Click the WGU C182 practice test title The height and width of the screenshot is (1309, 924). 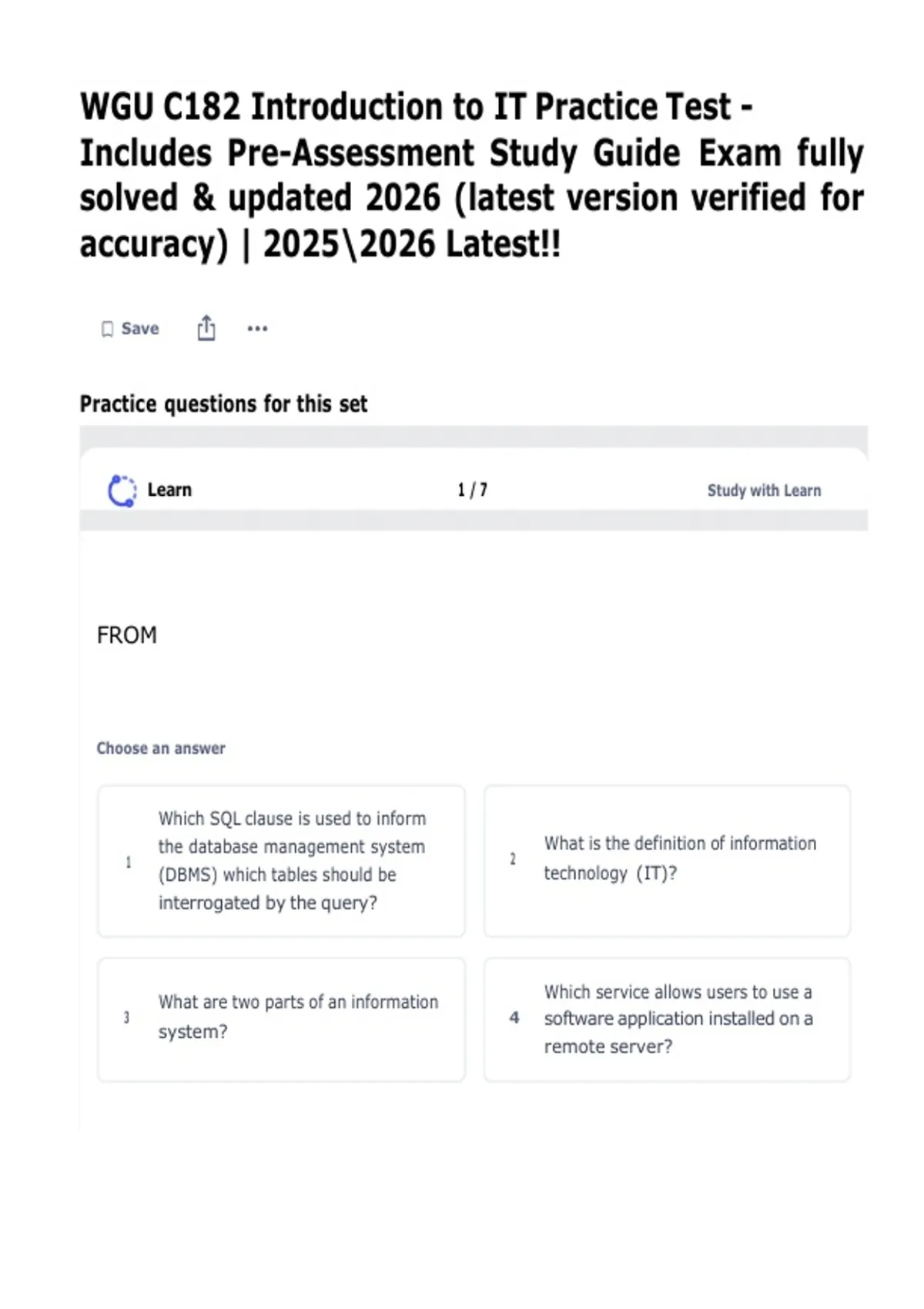coord(472,176)
